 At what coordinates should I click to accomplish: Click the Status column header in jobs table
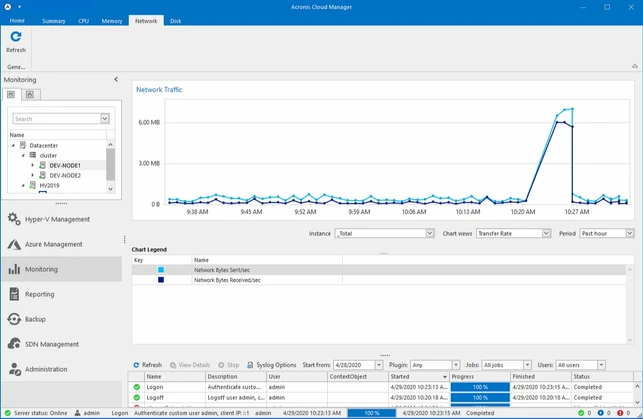tap(602, 376)
